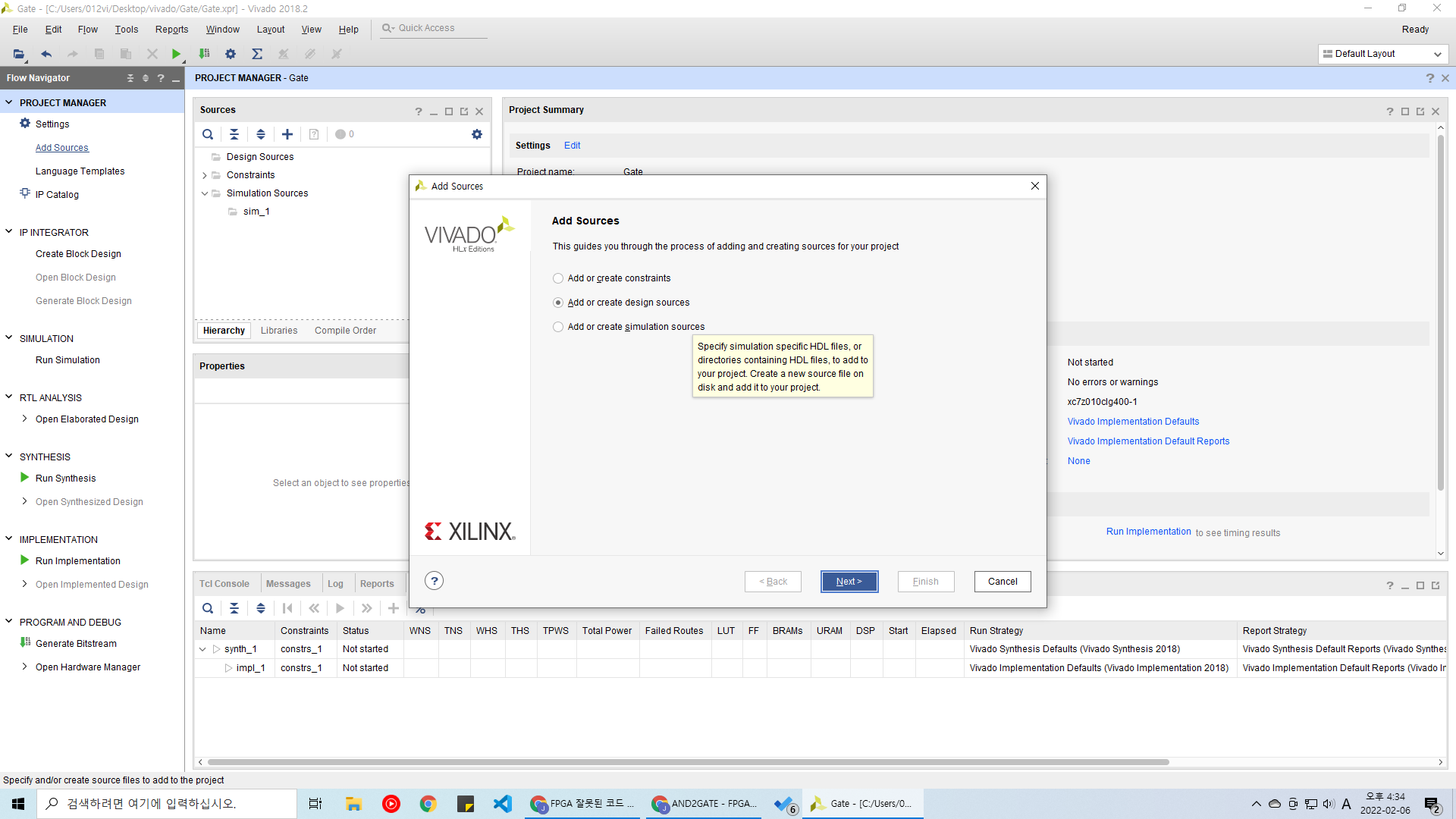Screen dimensions: 1456x819
Task: Collapse the PROJECT MANAGER section
Action: pos(9,102)
